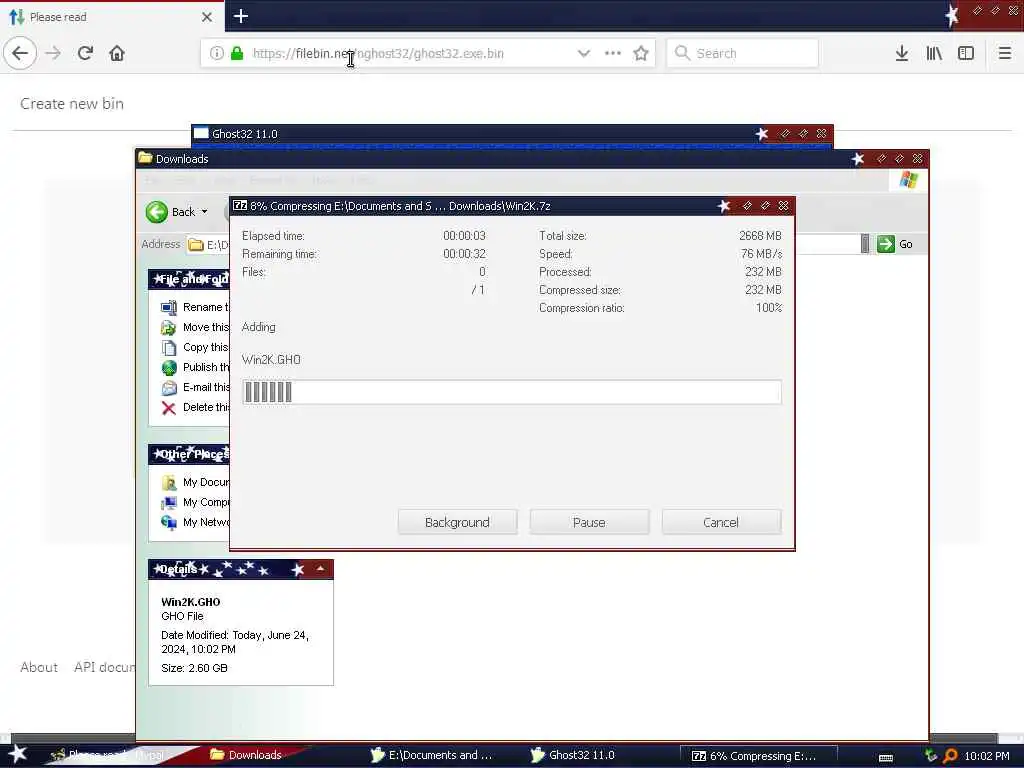Open Firefox library icon
Screen dimensions: 1024x768
click(934, 54)
